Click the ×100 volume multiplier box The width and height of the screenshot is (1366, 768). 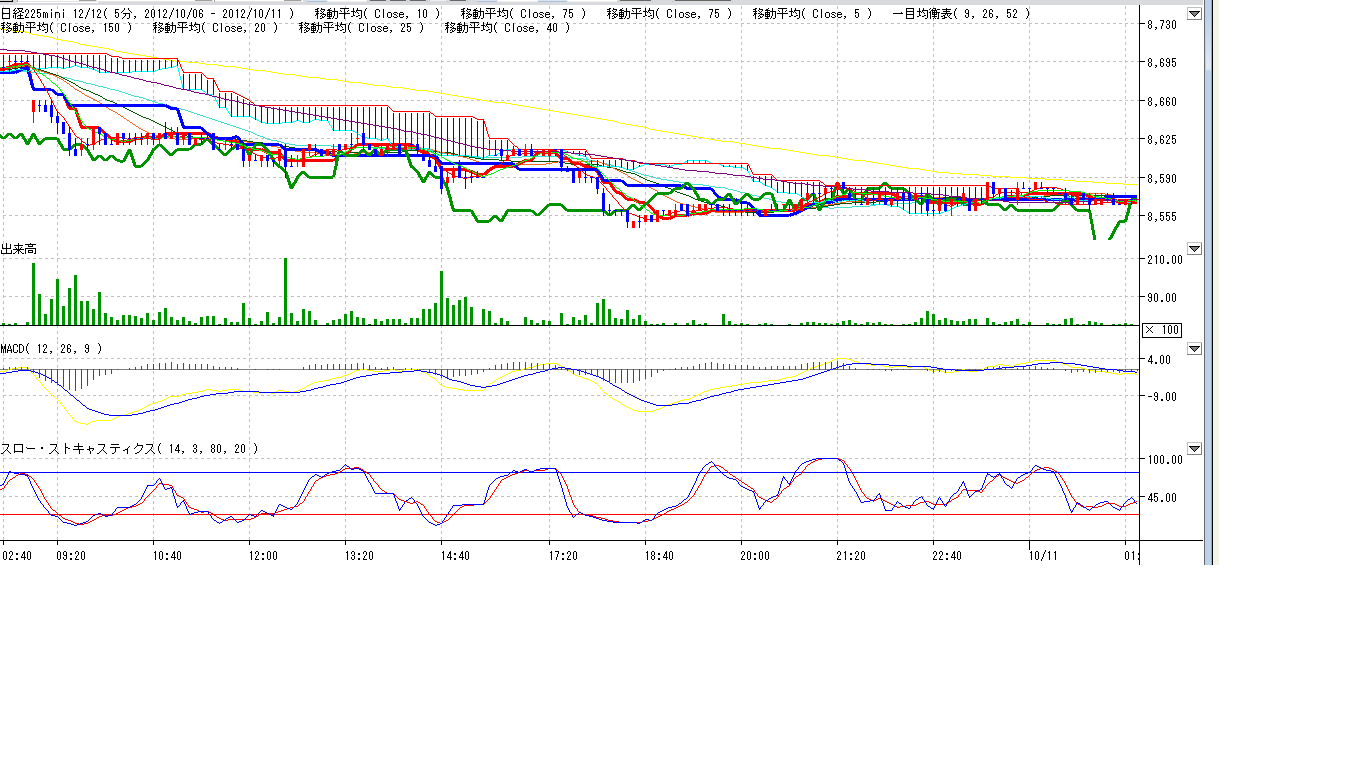[x=1162, y=330]
